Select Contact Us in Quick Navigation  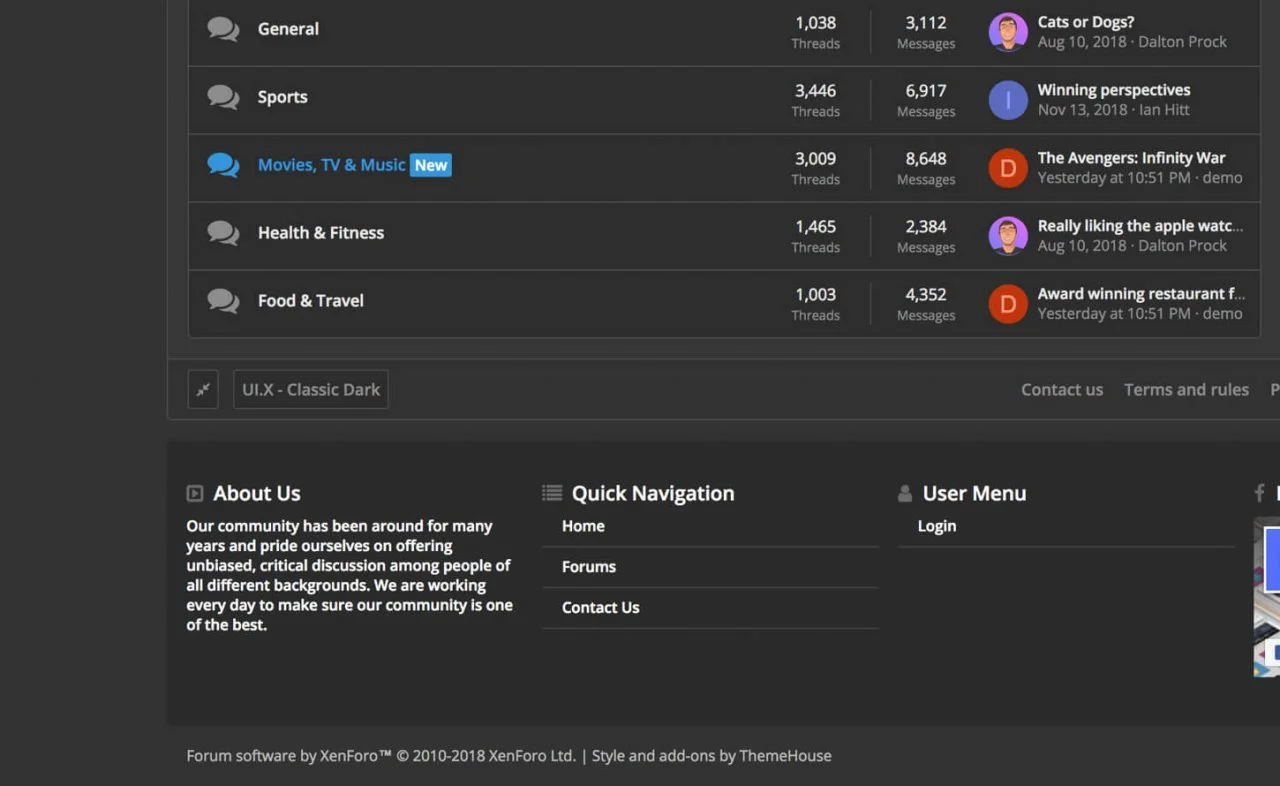(600, 608)
